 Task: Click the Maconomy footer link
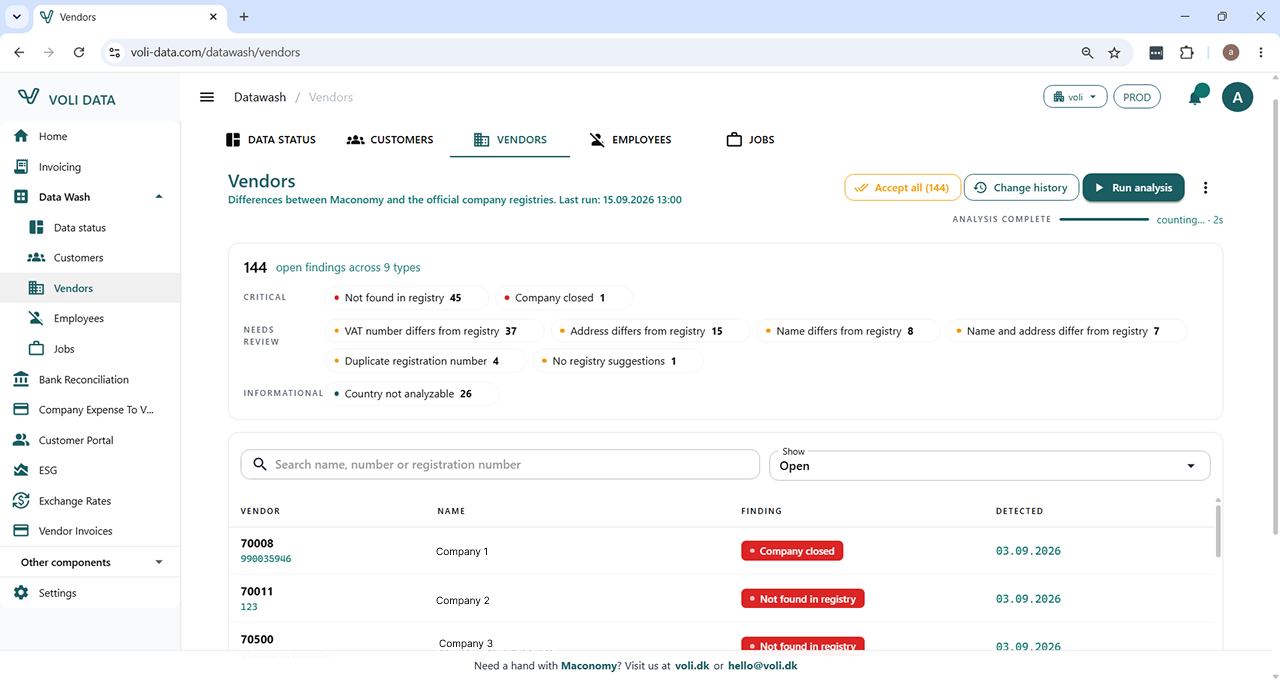click(x=588, y=666)
